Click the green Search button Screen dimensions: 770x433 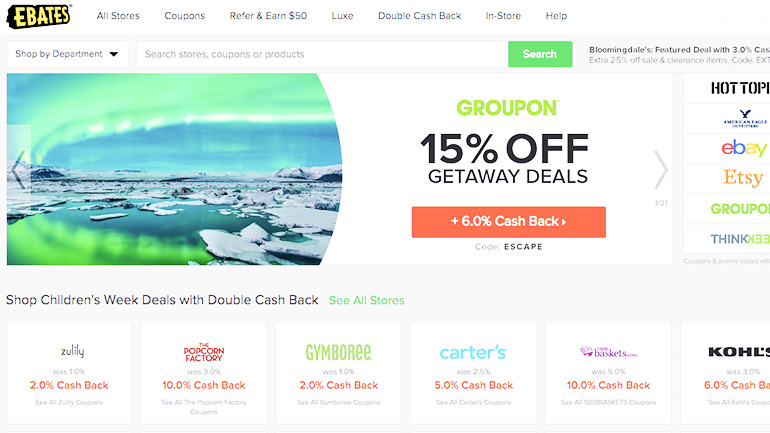click(x=540, y=54)
